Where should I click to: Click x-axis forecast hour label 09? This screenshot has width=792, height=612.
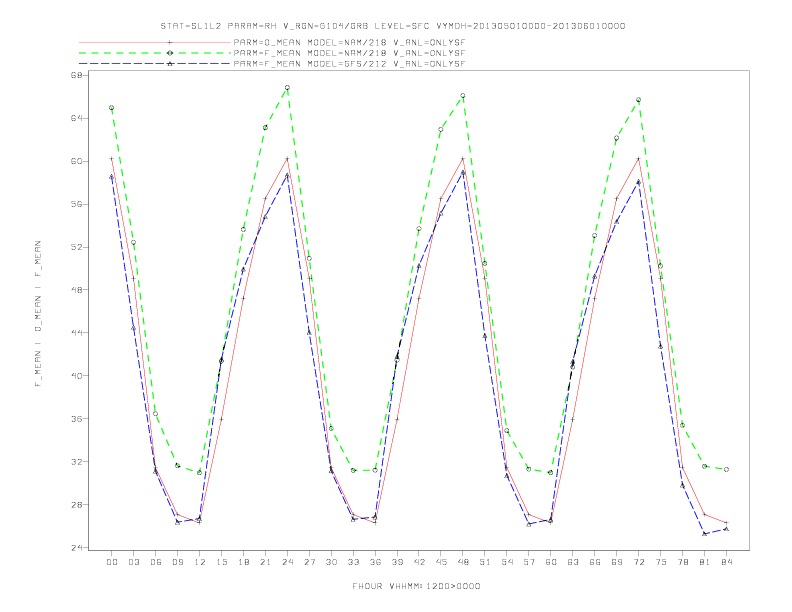[x=177, y=562]
